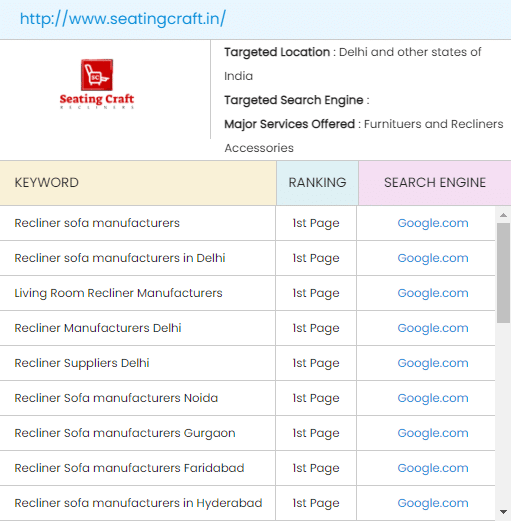
Task: Select keyword 'Living Room Recliner Manufacturers'
Action: (118, 293)
